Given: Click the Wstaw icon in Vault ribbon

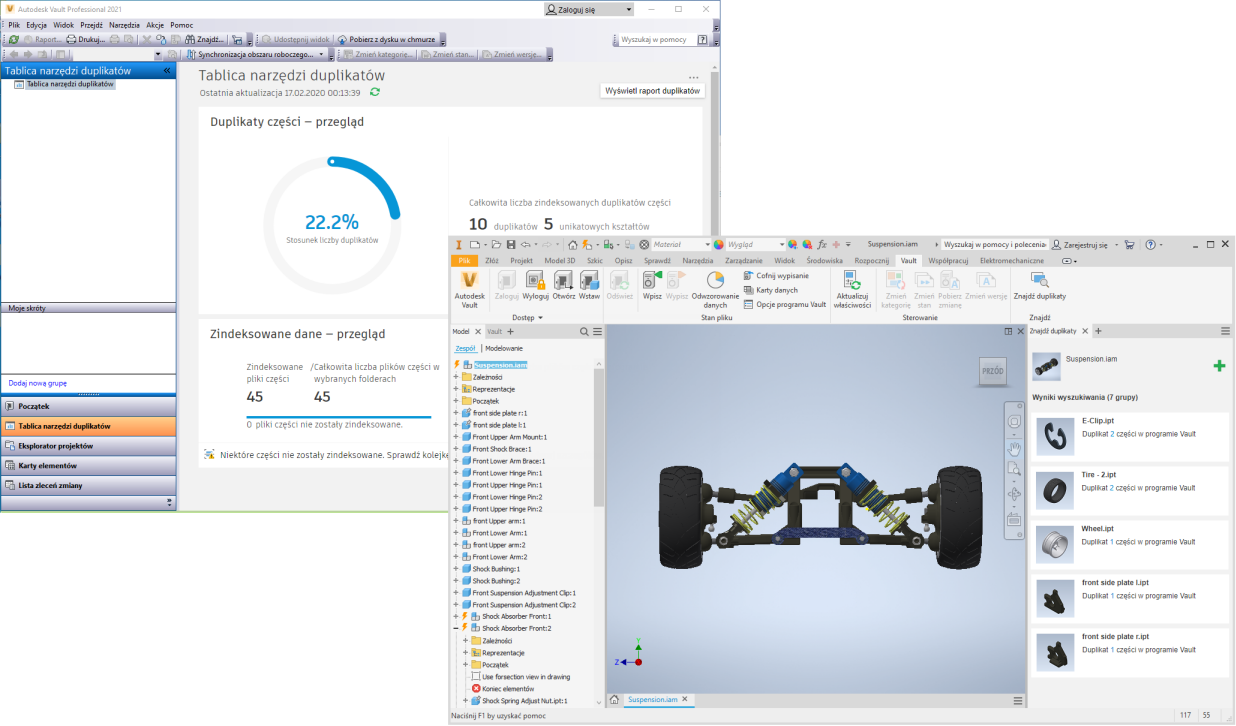Looking at the screenshot, I should point(589,280).
